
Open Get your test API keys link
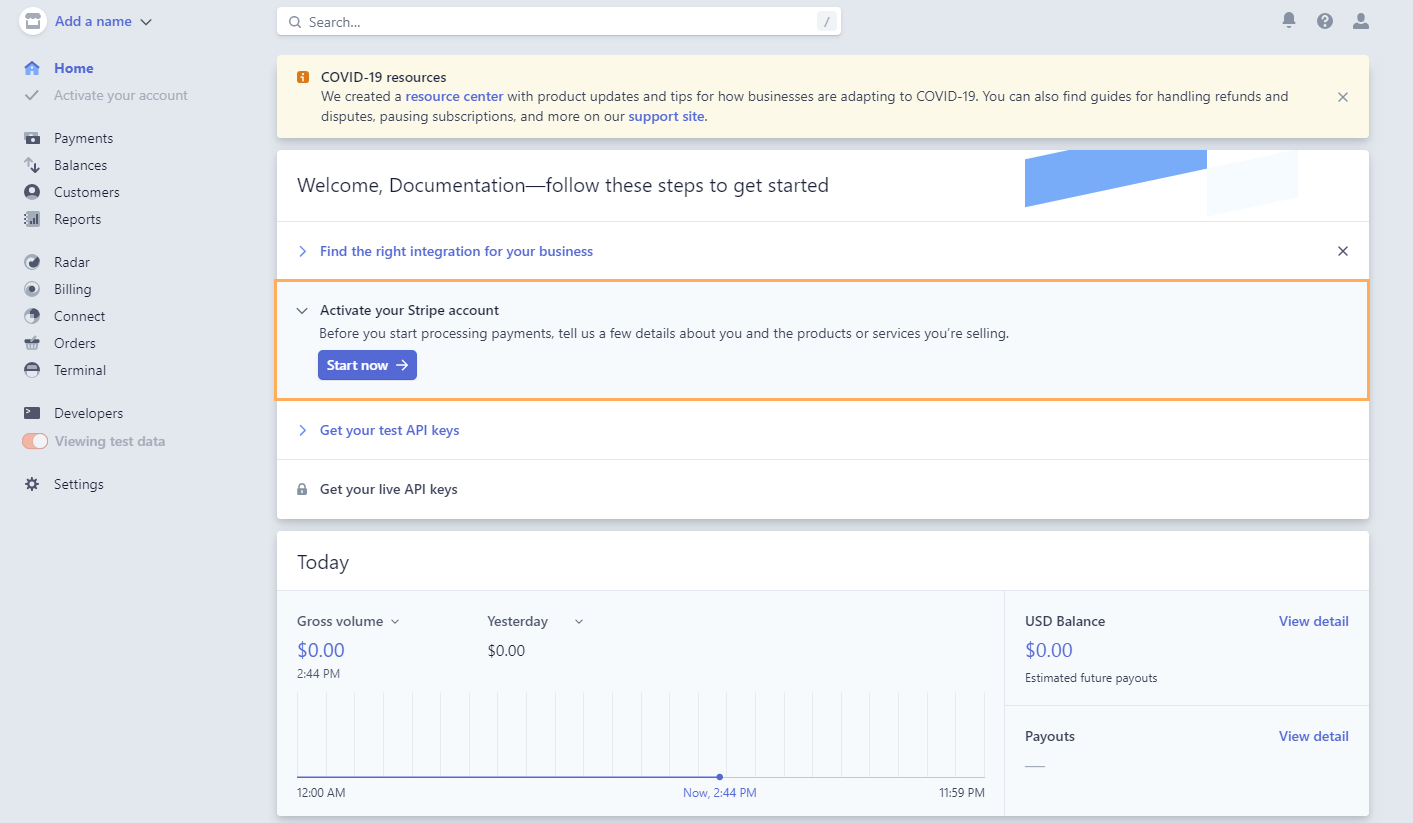coord(390,430)
